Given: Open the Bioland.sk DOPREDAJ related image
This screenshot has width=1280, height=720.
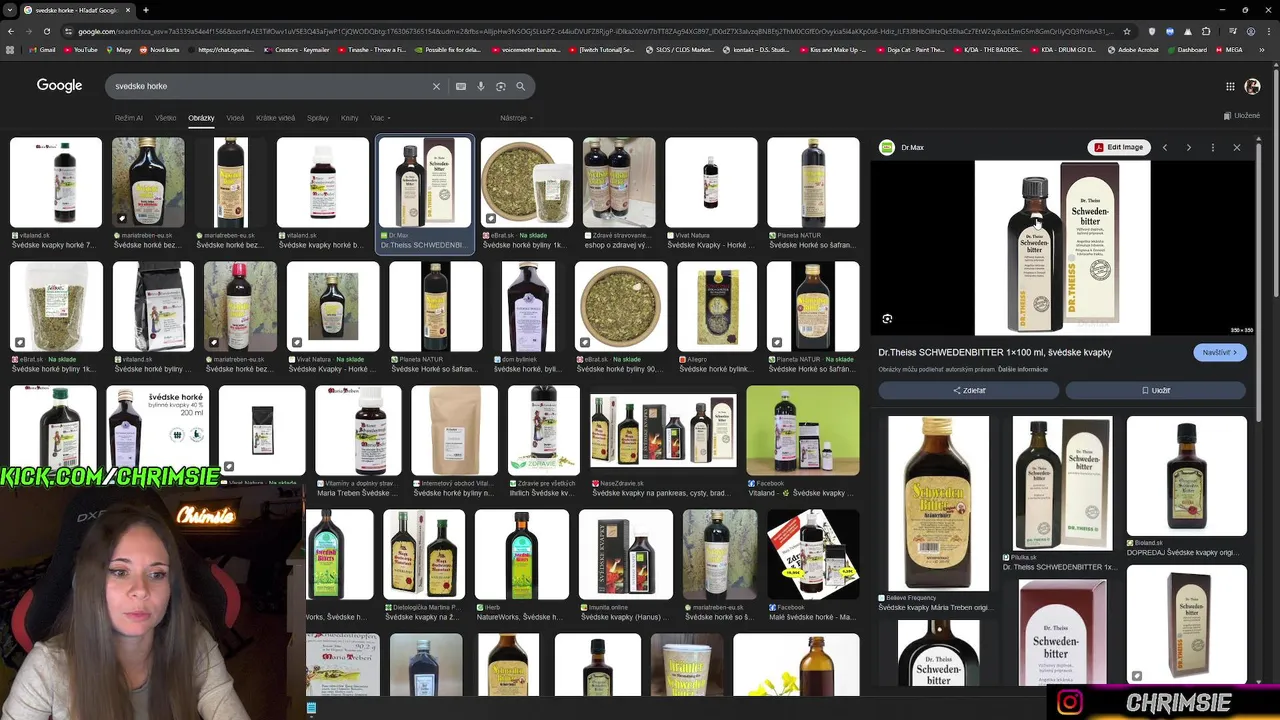Looking at the screenshot, I should coord(1187,476).
